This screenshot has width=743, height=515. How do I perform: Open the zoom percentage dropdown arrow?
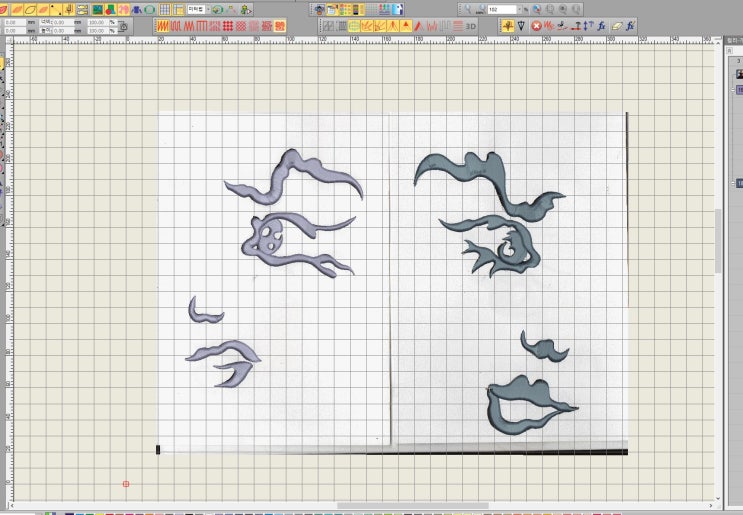coord(519,9)
